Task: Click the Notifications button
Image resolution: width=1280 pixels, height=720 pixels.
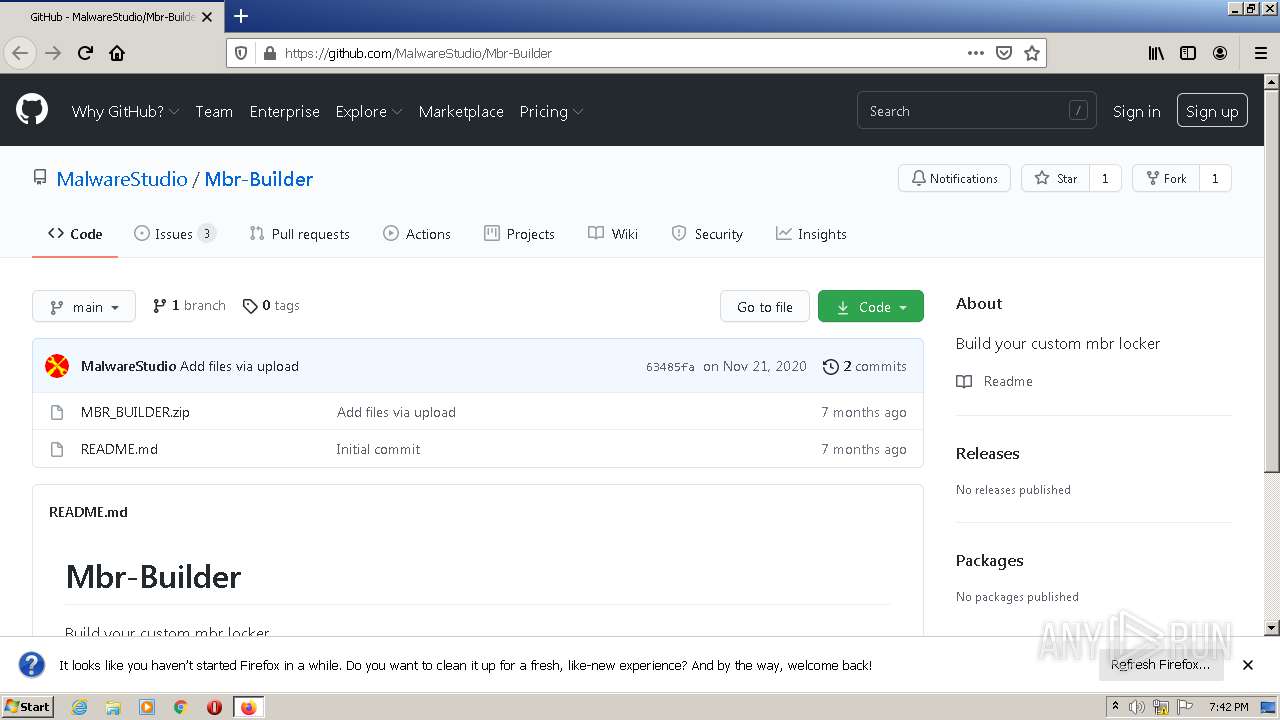Action: pyautogui.click(x=954, y=178)
